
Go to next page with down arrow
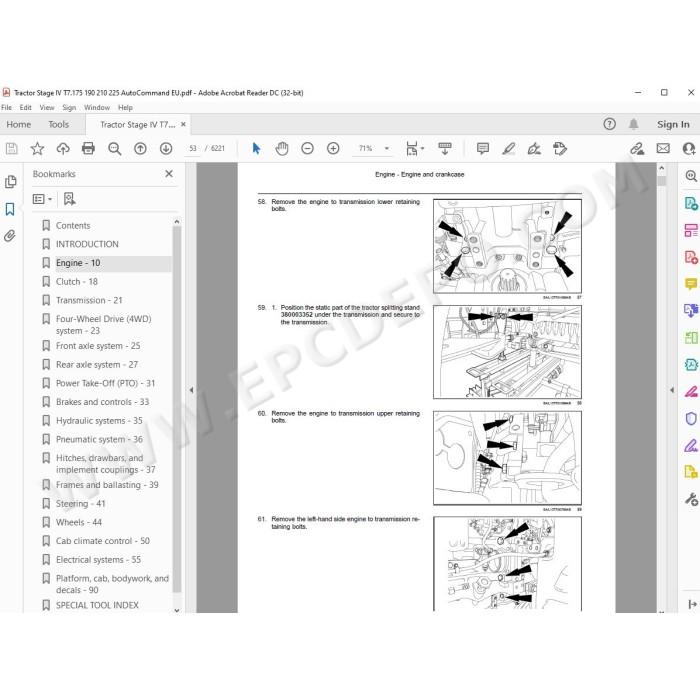[166, 148]
